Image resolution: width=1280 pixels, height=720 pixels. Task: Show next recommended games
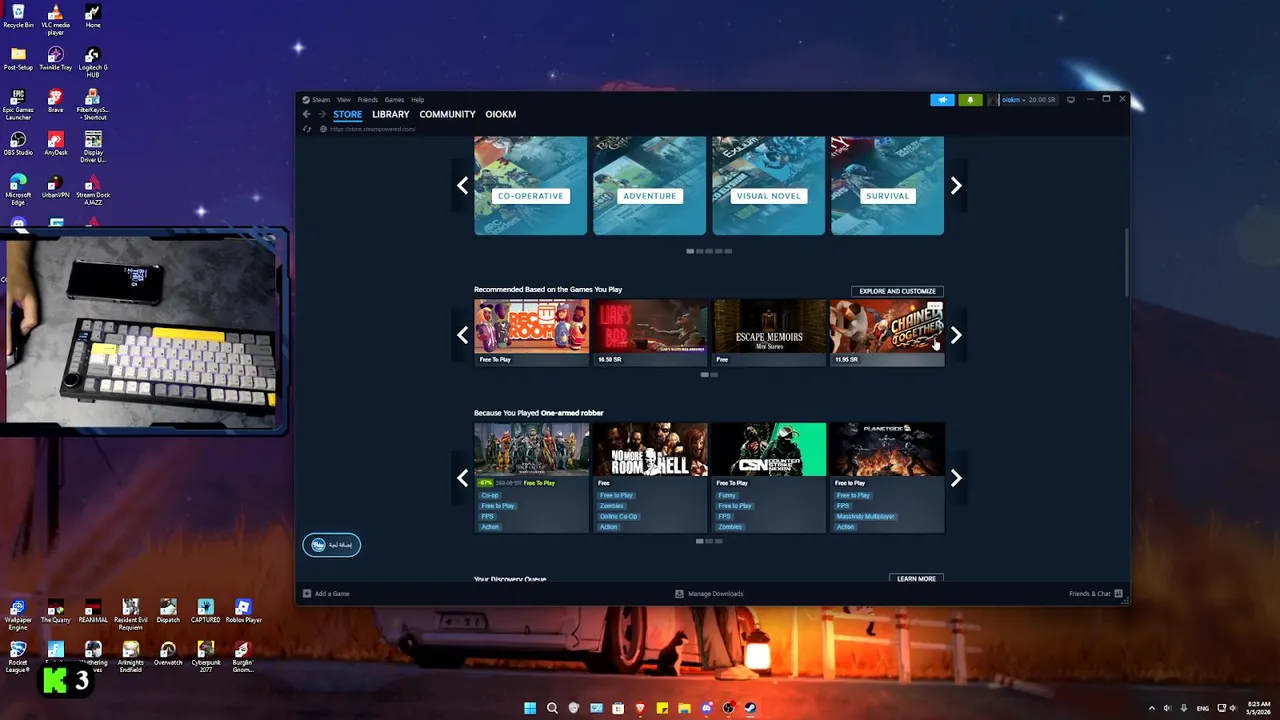point(956,336)
